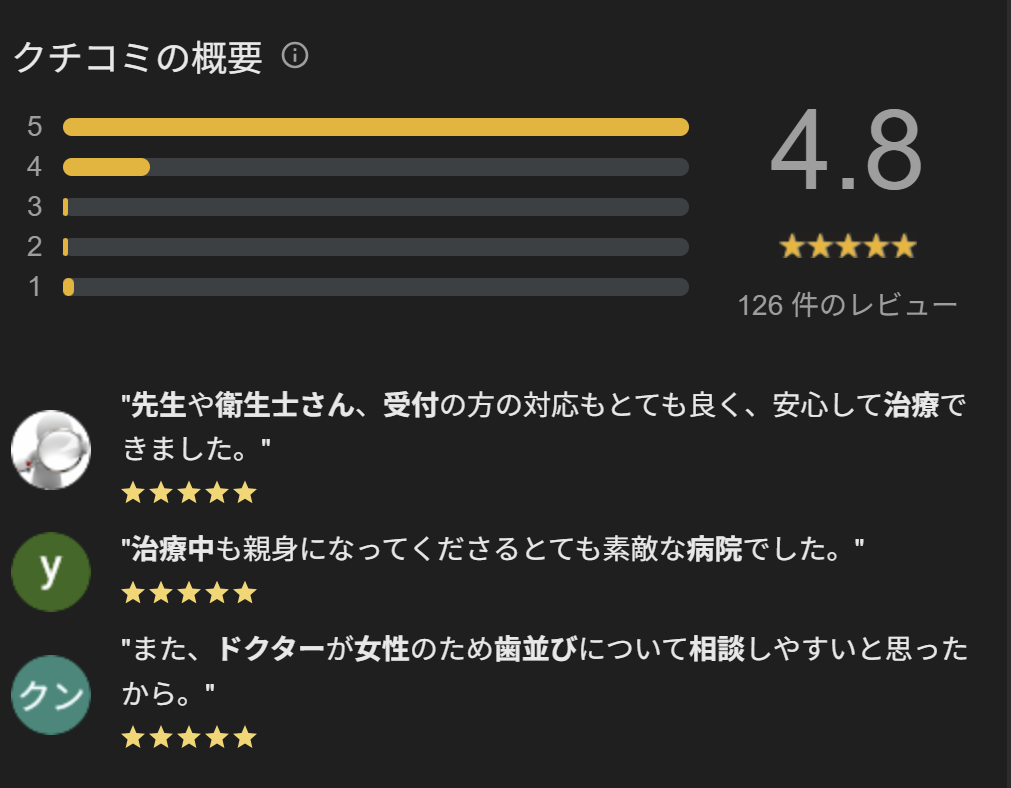Choose the 2-star rating bar

tap(375, 247)
